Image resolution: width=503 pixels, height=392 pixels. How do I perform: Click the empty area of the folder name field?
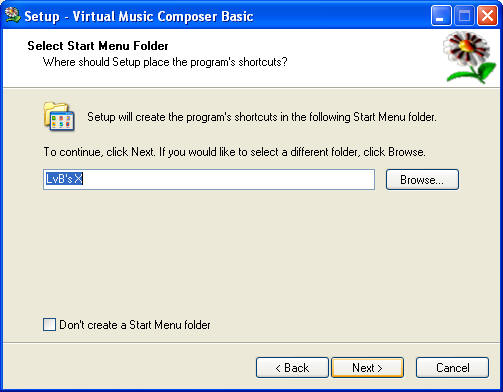click(228, 179)
